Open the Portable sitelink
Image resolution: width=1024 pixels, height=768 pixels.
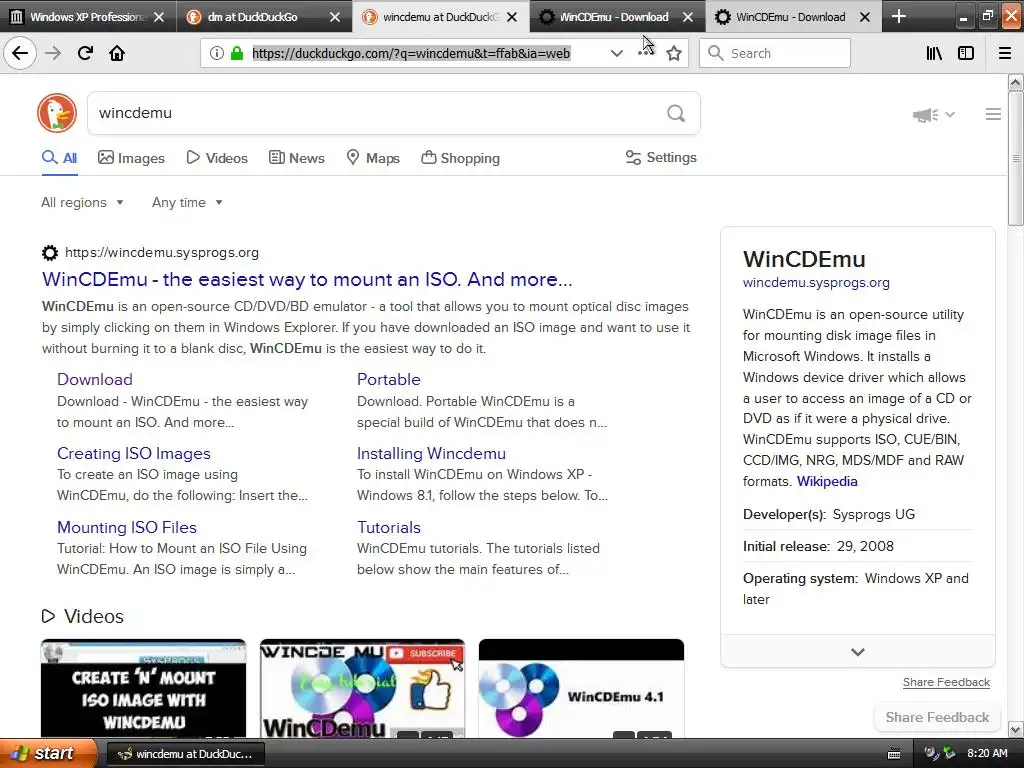[389, 379]
